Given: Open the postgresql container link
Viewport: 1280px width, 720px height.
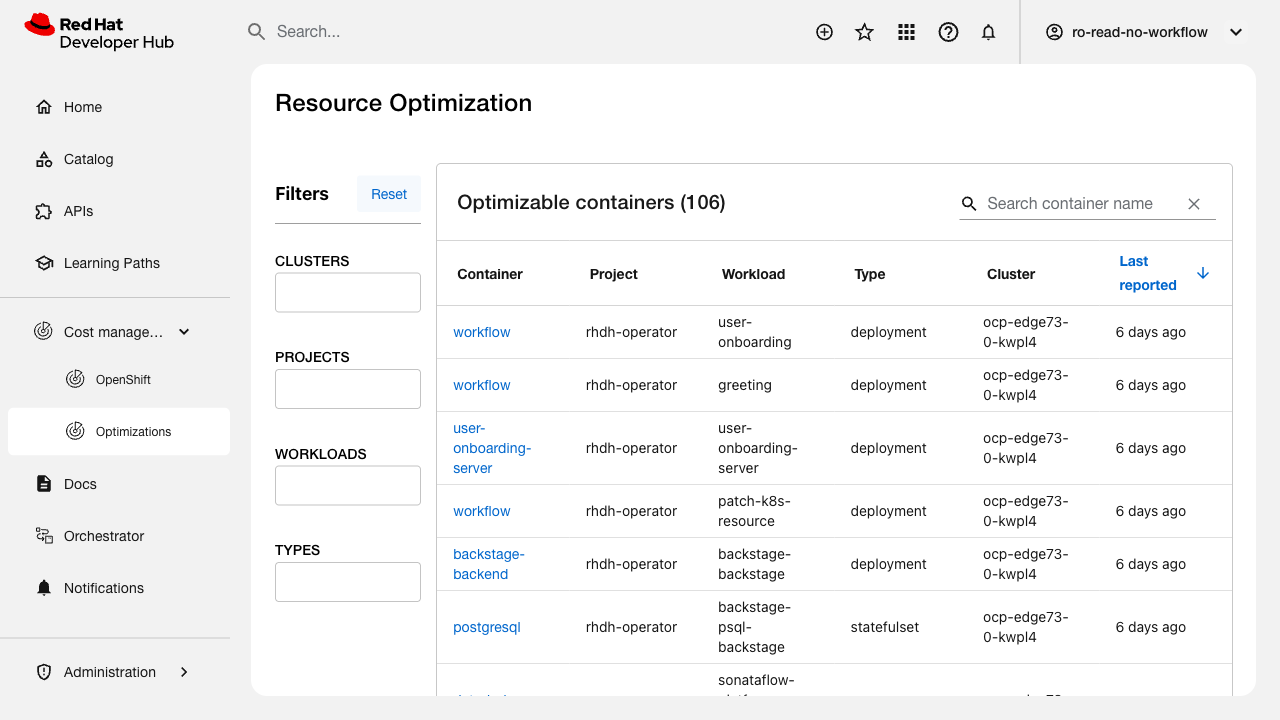Looking at the screenshot, I should (487, 627).
